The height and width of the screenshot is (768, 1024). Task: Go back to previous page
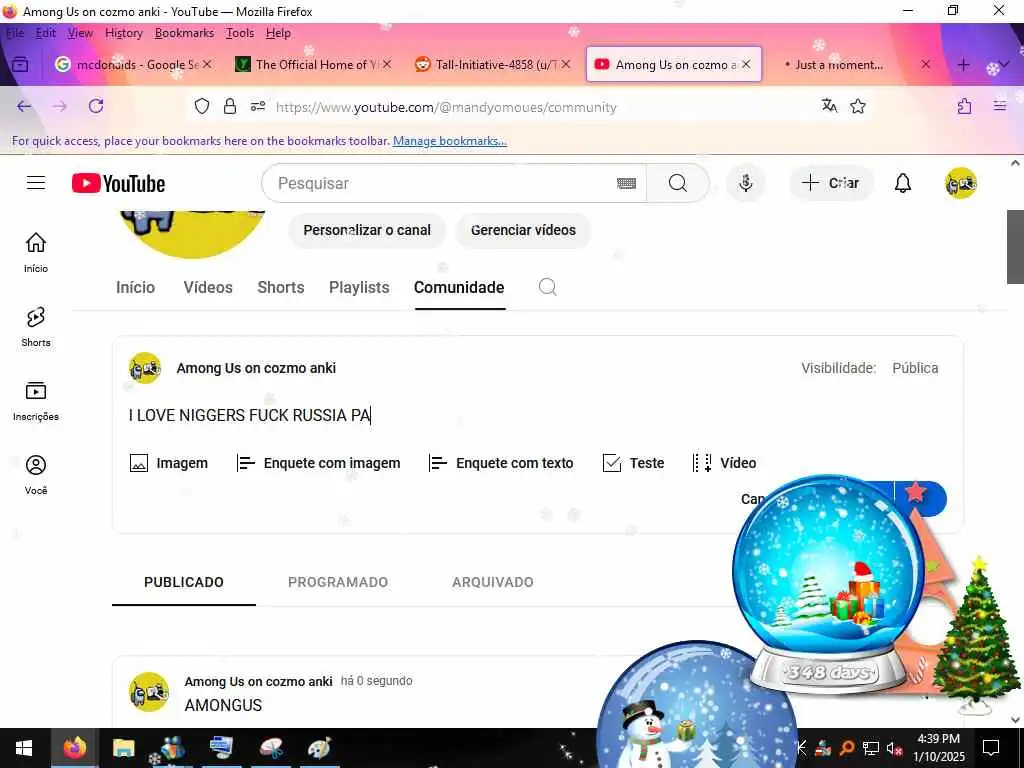[x=24, y=106]
